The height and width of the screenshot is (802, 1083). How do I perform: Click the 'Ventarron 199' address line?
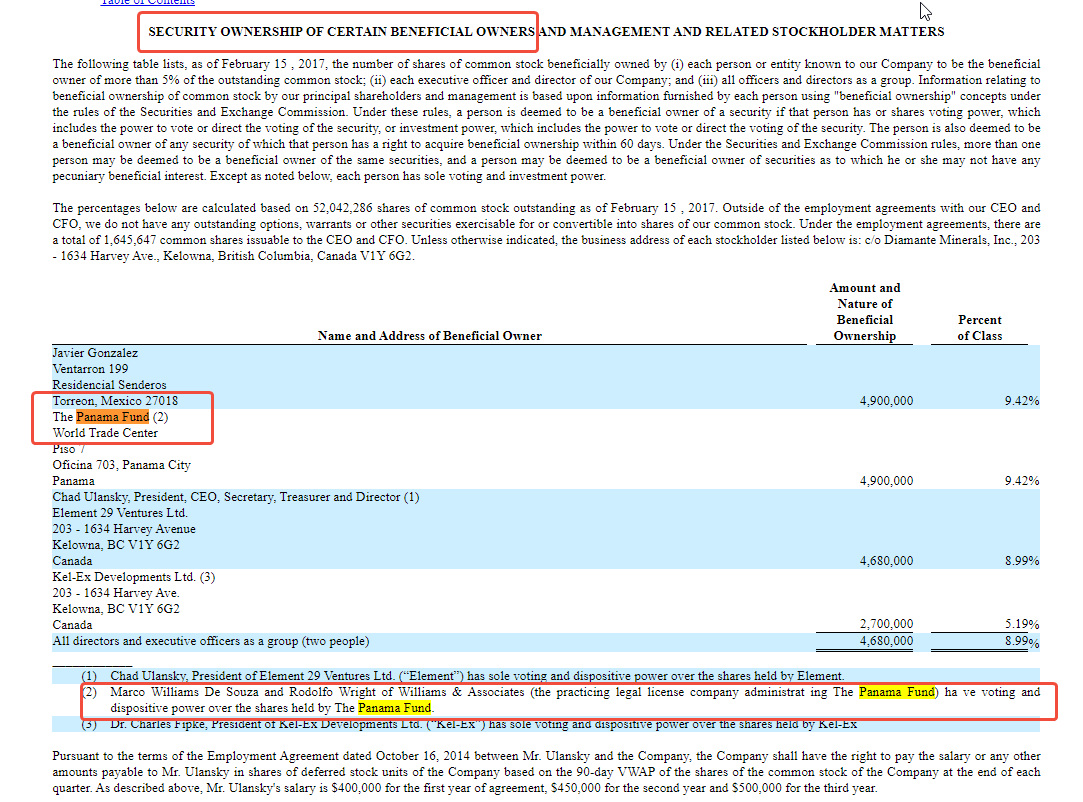click(90, 369)
